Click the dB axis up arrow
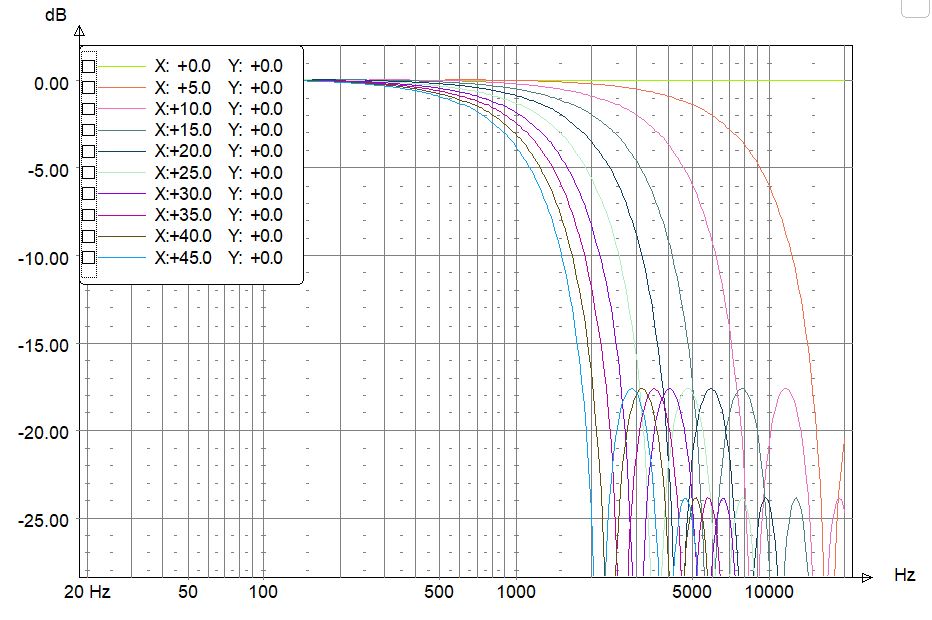This screenshot has width=932, height=620. [79, 32]
